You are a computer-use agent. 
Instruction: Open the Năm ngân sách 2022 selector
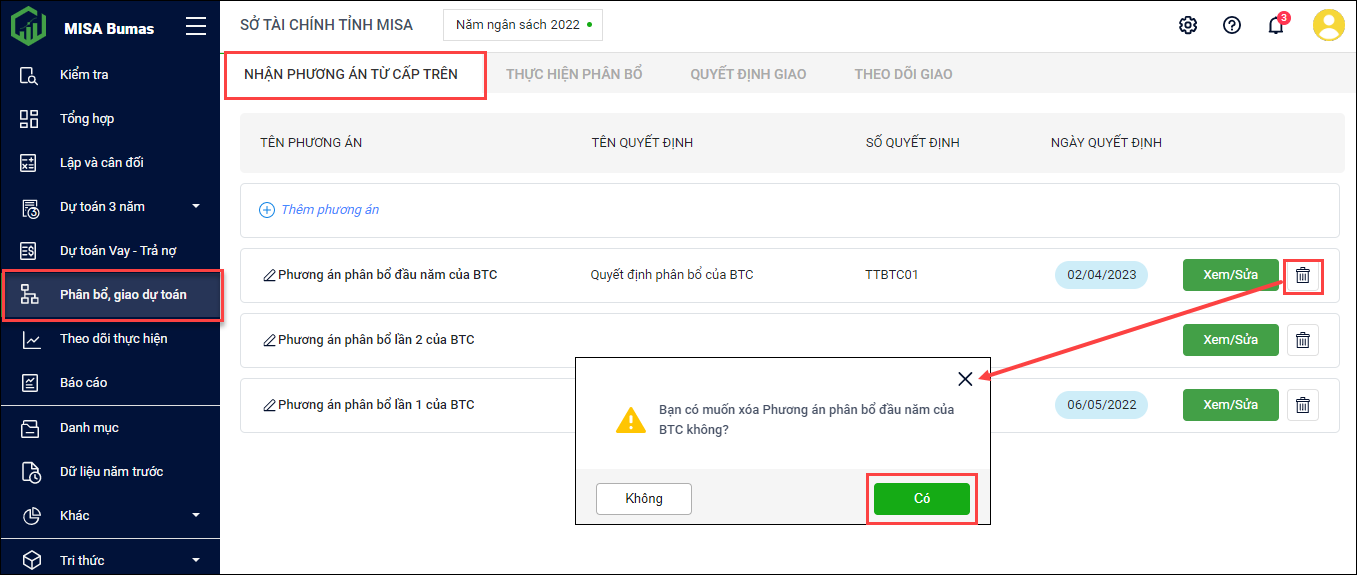[523, 25]
